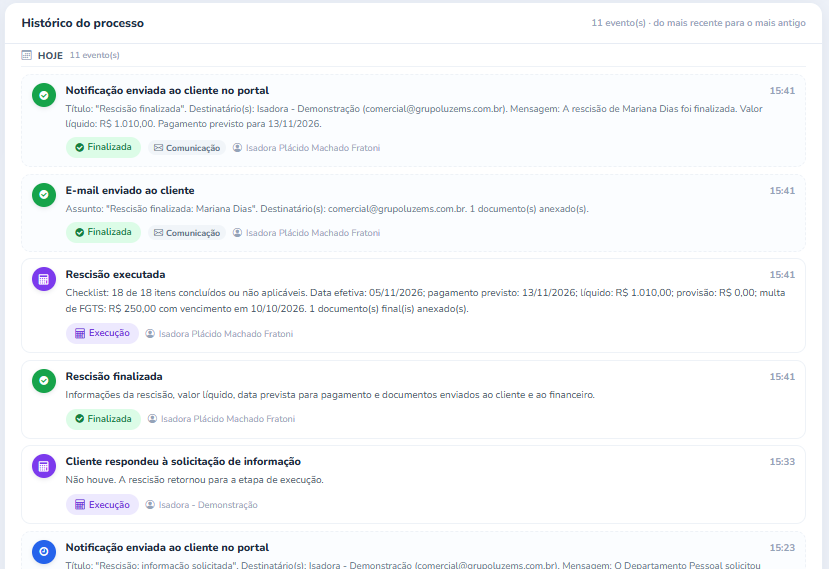Click user avatar icon in first notification card
Viewport: 829px width, 569px height.
point(237,148)
